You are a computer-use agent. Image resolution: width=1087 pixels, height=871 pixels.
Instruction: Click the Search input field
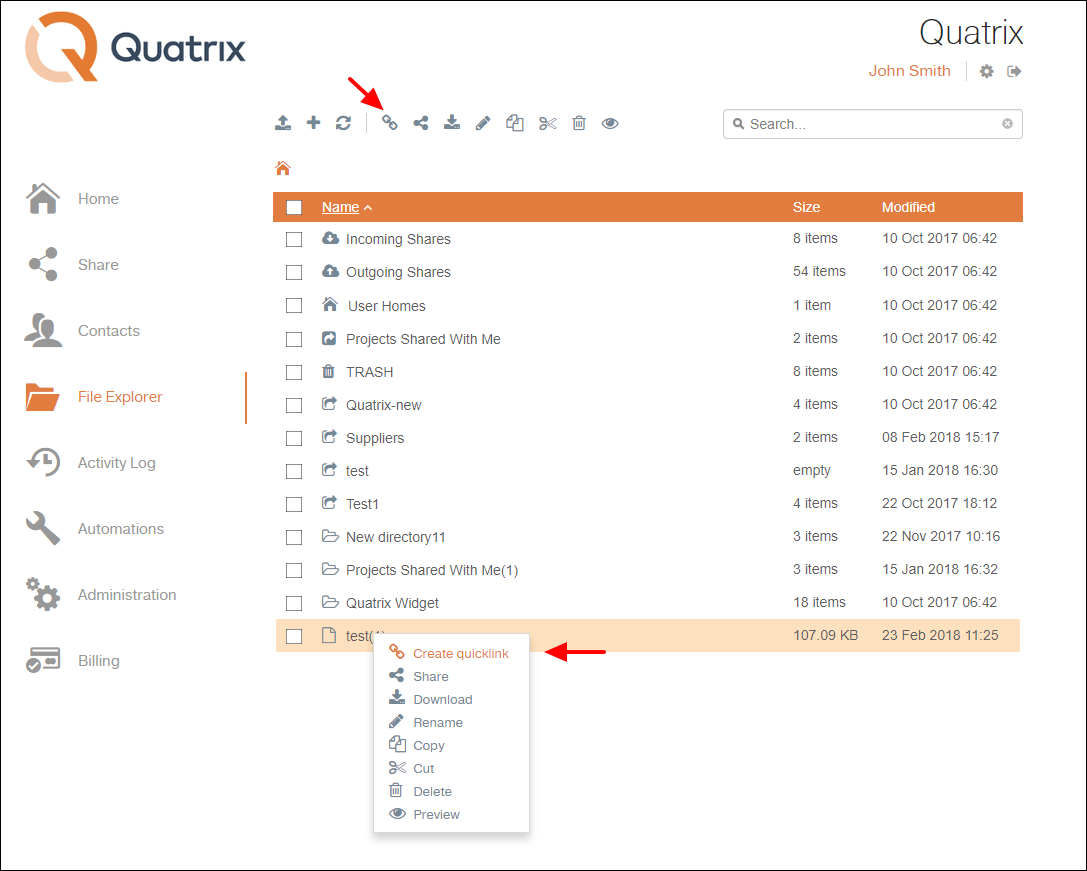(872, 124)
